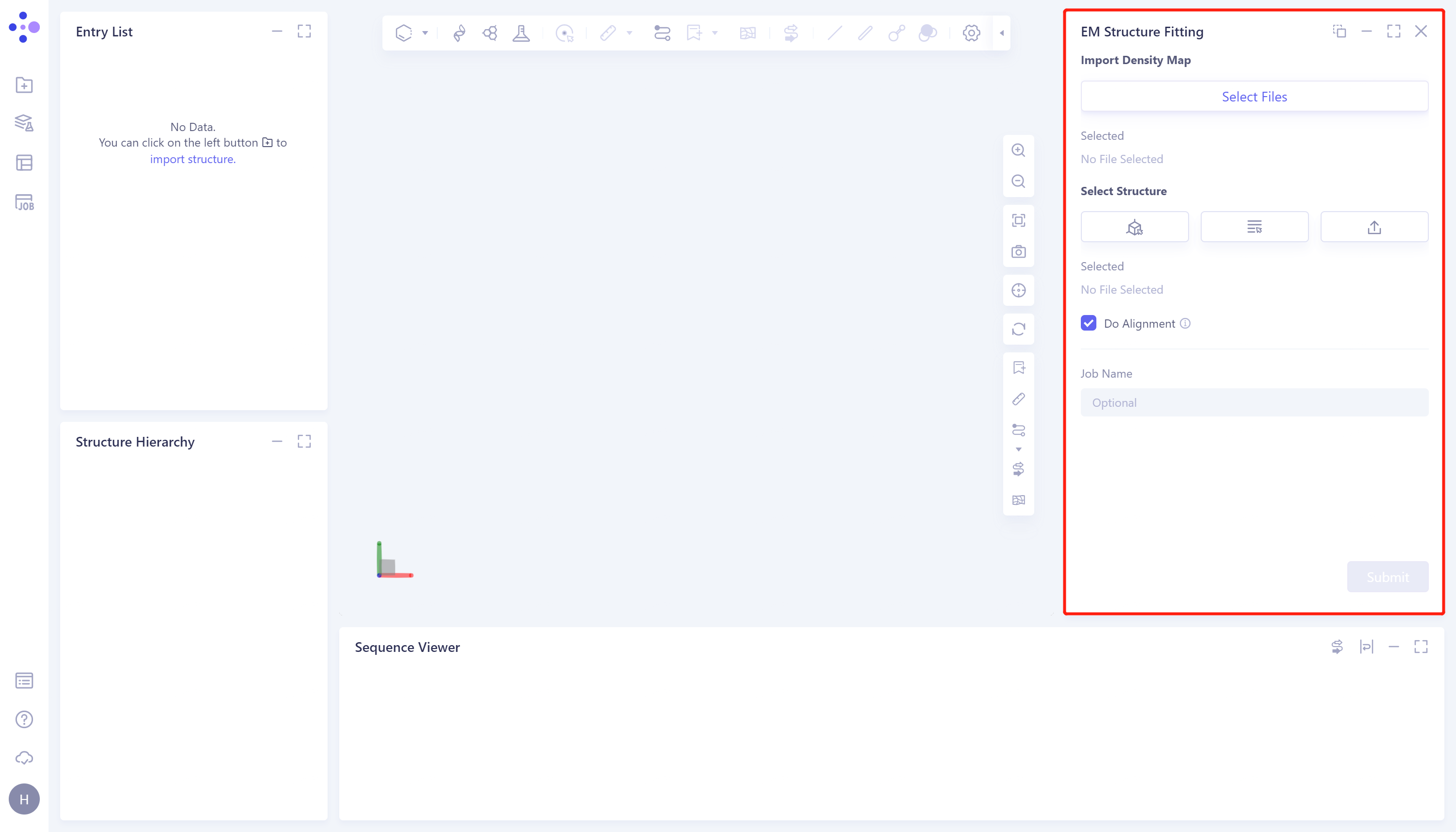This screenshot has width=1456, height=832.
Task: Open the JOB panel from left sidebar
Action: 24,202
